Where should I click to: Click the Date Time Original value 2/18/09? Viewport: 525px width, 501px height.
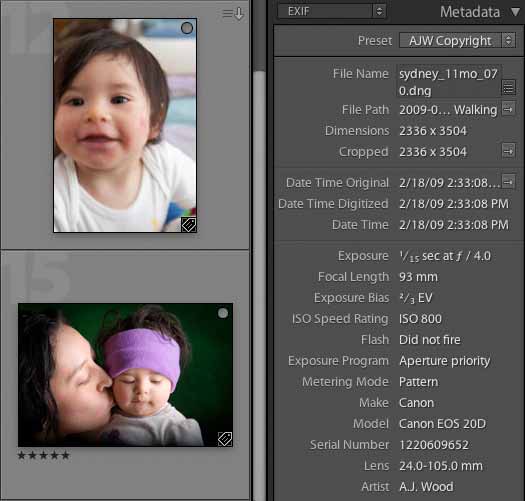coord(449,183)
